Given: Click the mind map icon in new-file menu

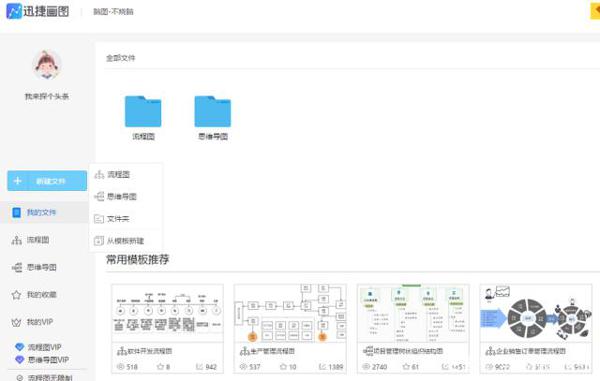Looking at the screenshot, I should 99,197.
